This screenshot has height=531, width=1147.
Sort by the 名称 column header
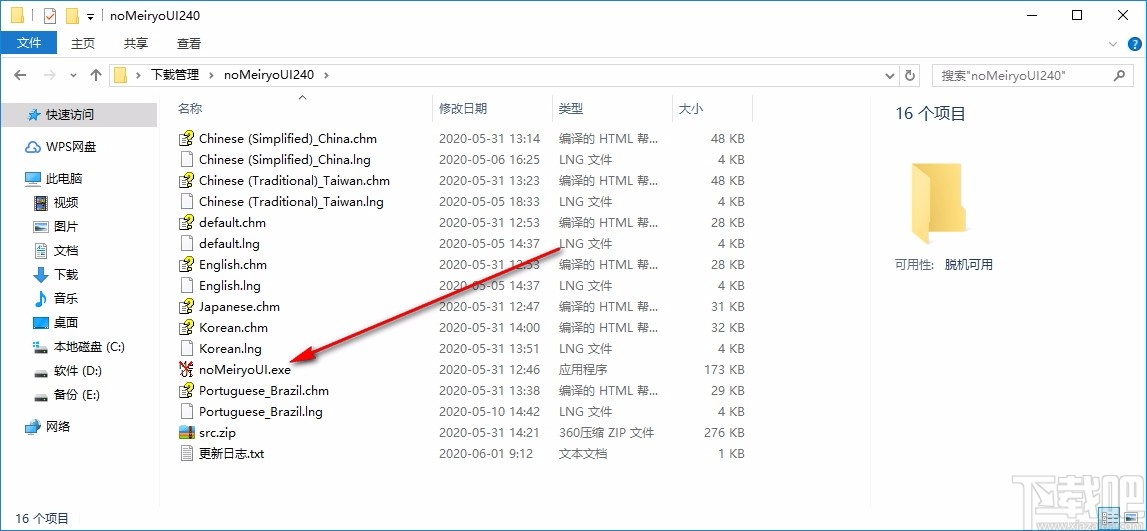[189, 108]
